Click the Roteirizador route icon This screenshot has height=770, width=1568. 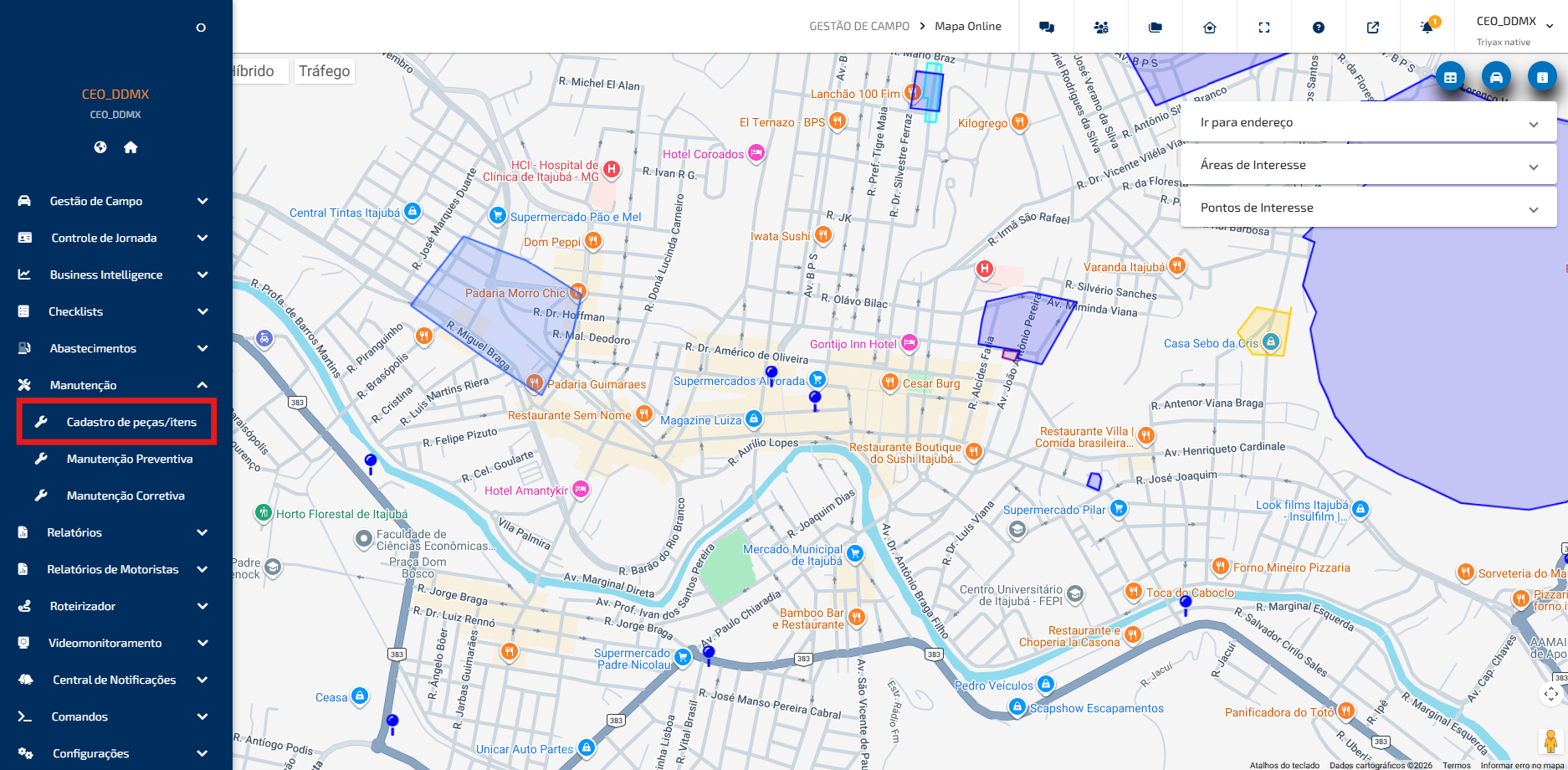point(24,606)
